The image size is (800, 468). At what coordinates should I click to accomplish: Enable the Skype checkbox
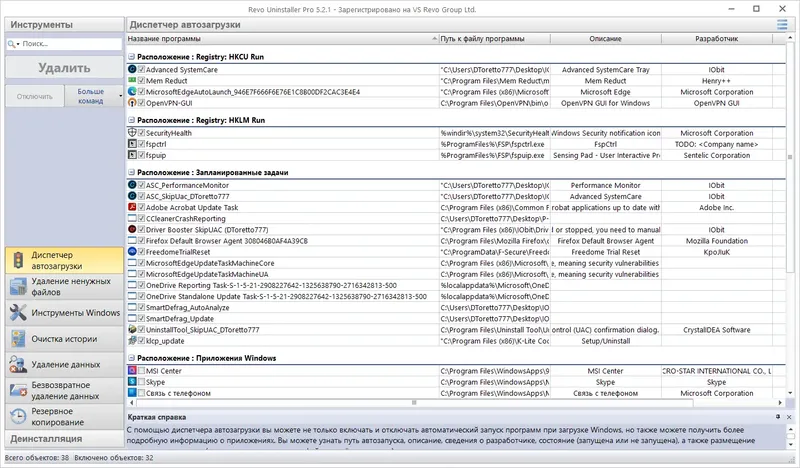141,382
